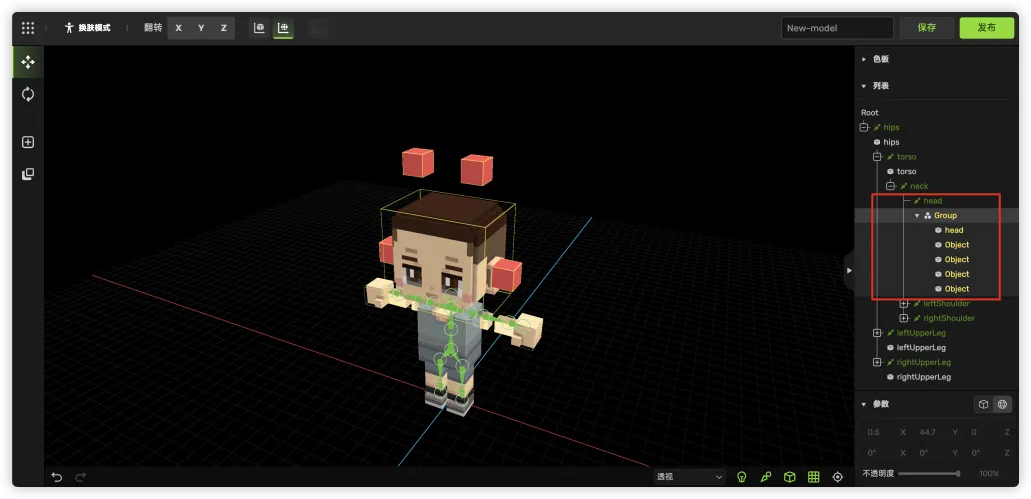Toggle the bone skeleton display icon

click(766, 477)
